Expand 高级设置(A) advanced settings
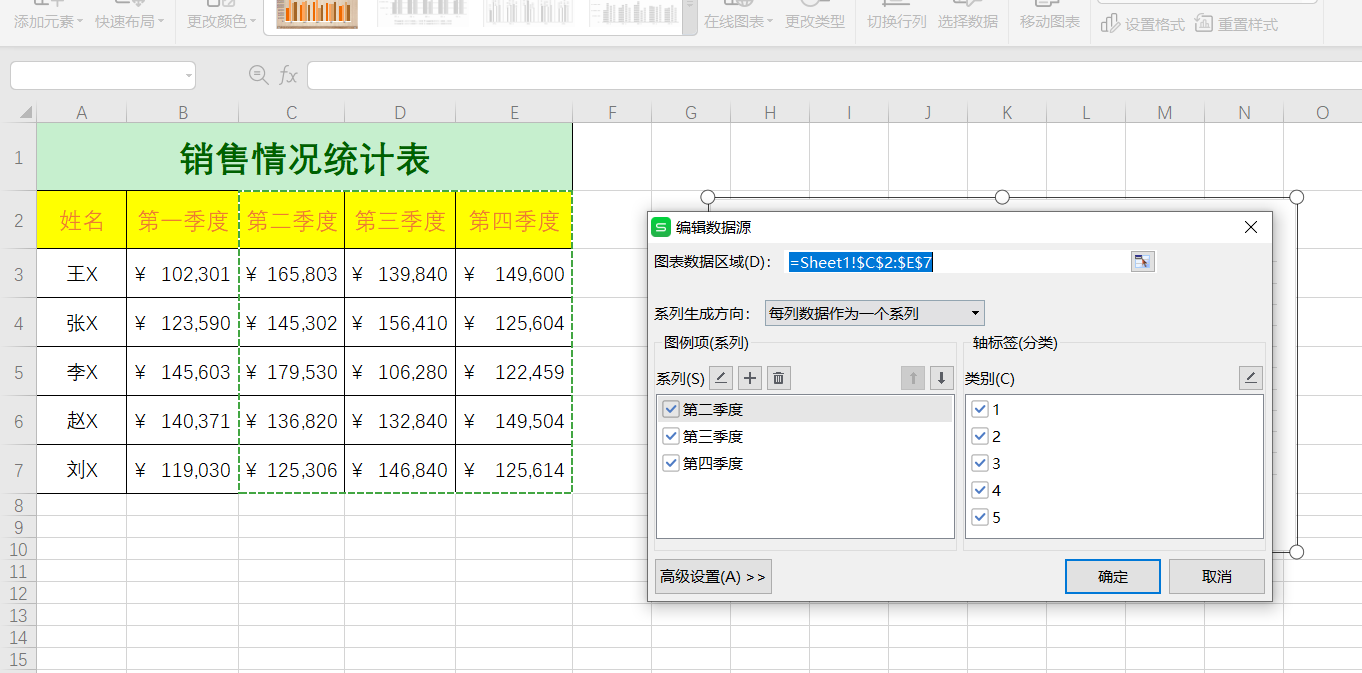Viewport: 1362px width, 673px height. point(713,577)
